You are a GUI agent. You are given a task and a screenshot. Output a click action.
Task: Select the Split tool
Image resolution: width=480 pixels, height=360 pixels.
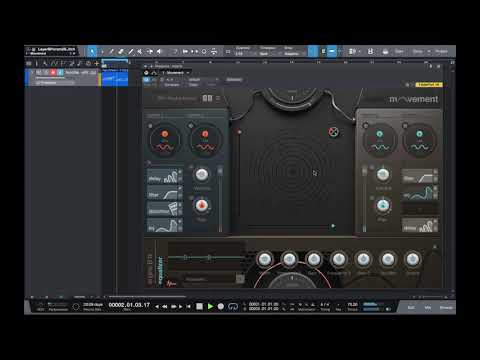pos(111,51)
